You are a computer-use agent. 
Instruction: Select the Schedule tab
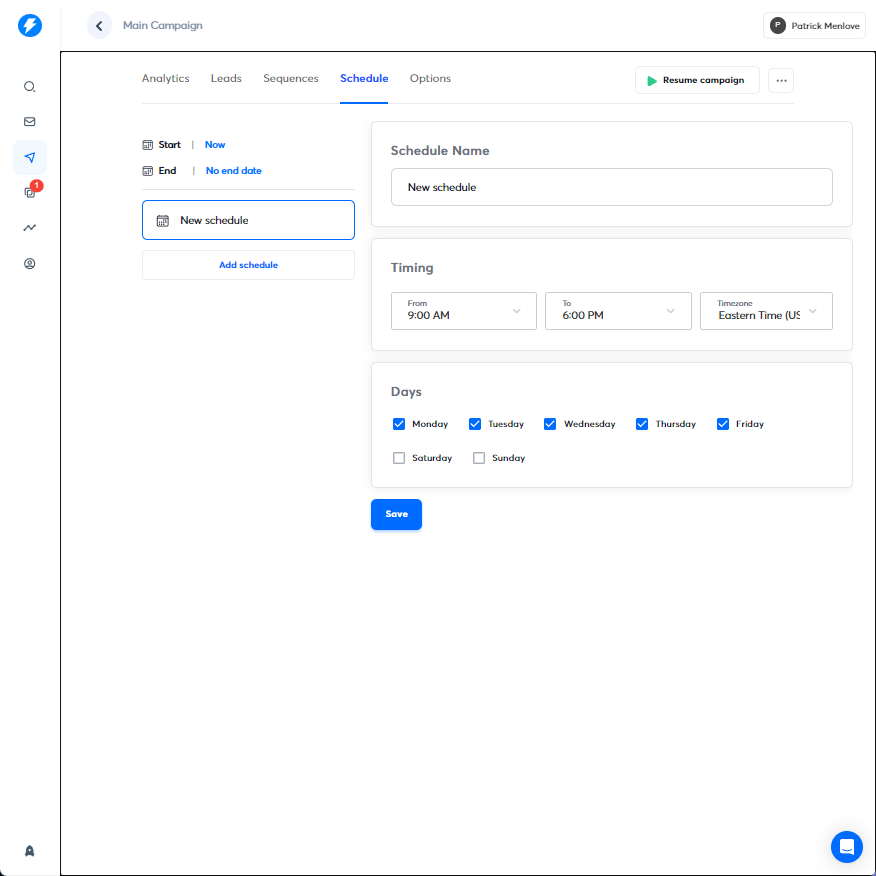[364, 79]
